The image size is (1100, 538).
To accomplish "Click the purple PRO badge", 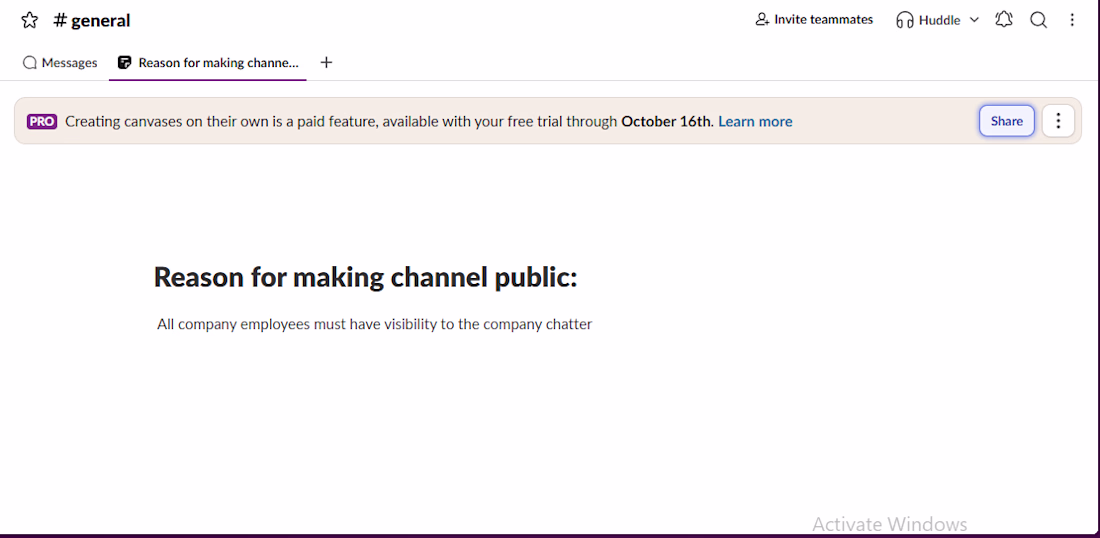I will (42, 121).
